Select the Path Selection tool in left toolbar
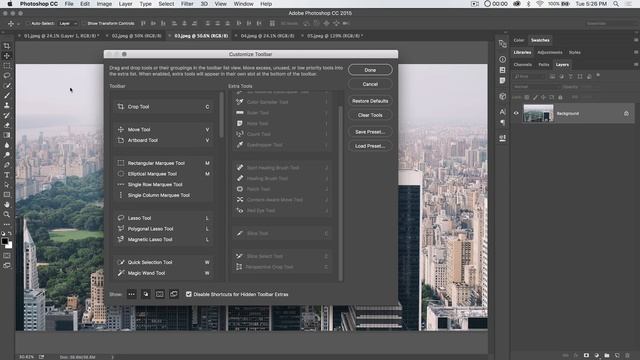The image size is (640, 360). pyautogui.click(x=7, y=185)
